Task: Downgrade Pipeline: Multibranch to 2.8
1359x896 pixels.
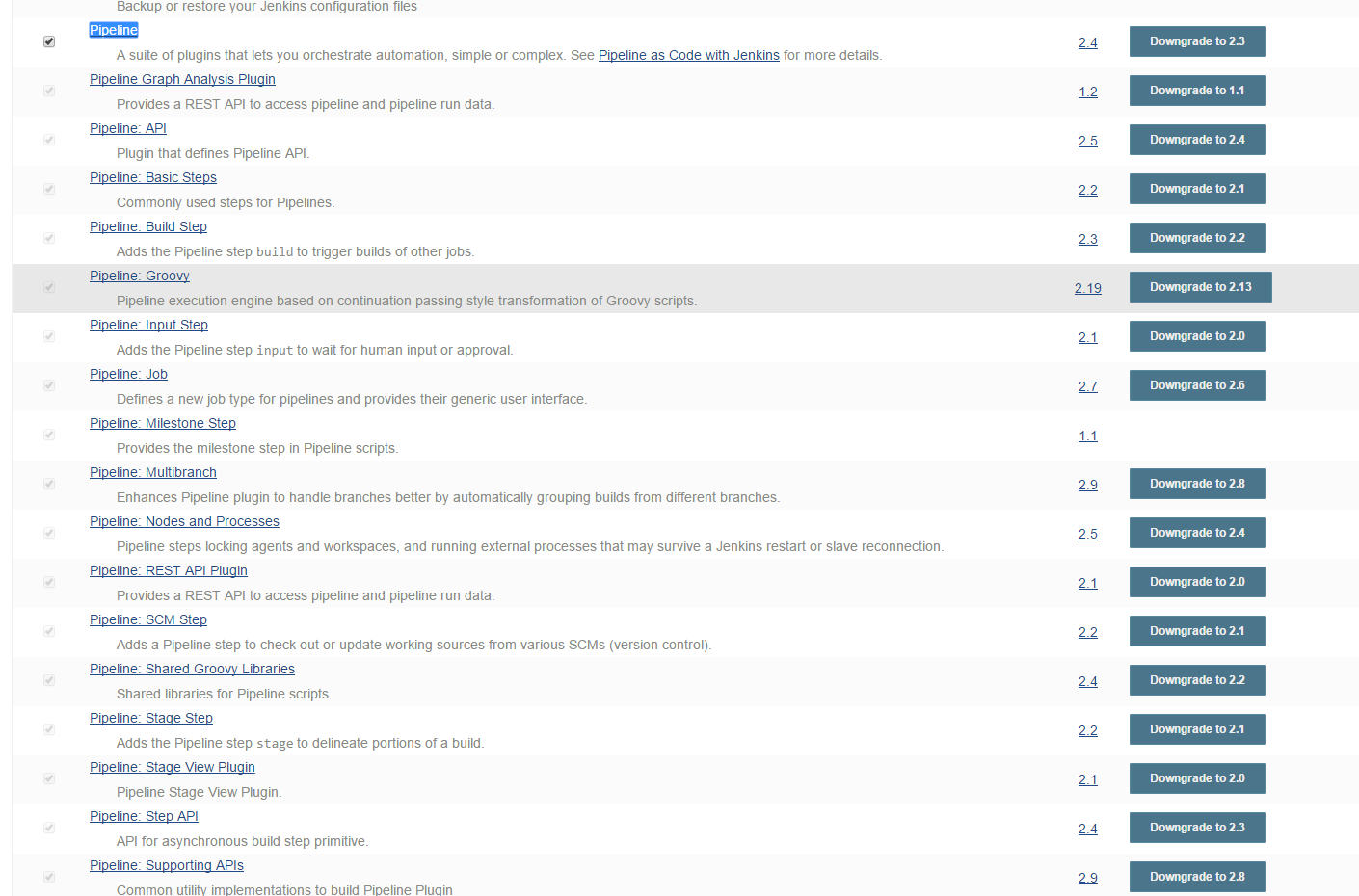Action: [1196, 484]
